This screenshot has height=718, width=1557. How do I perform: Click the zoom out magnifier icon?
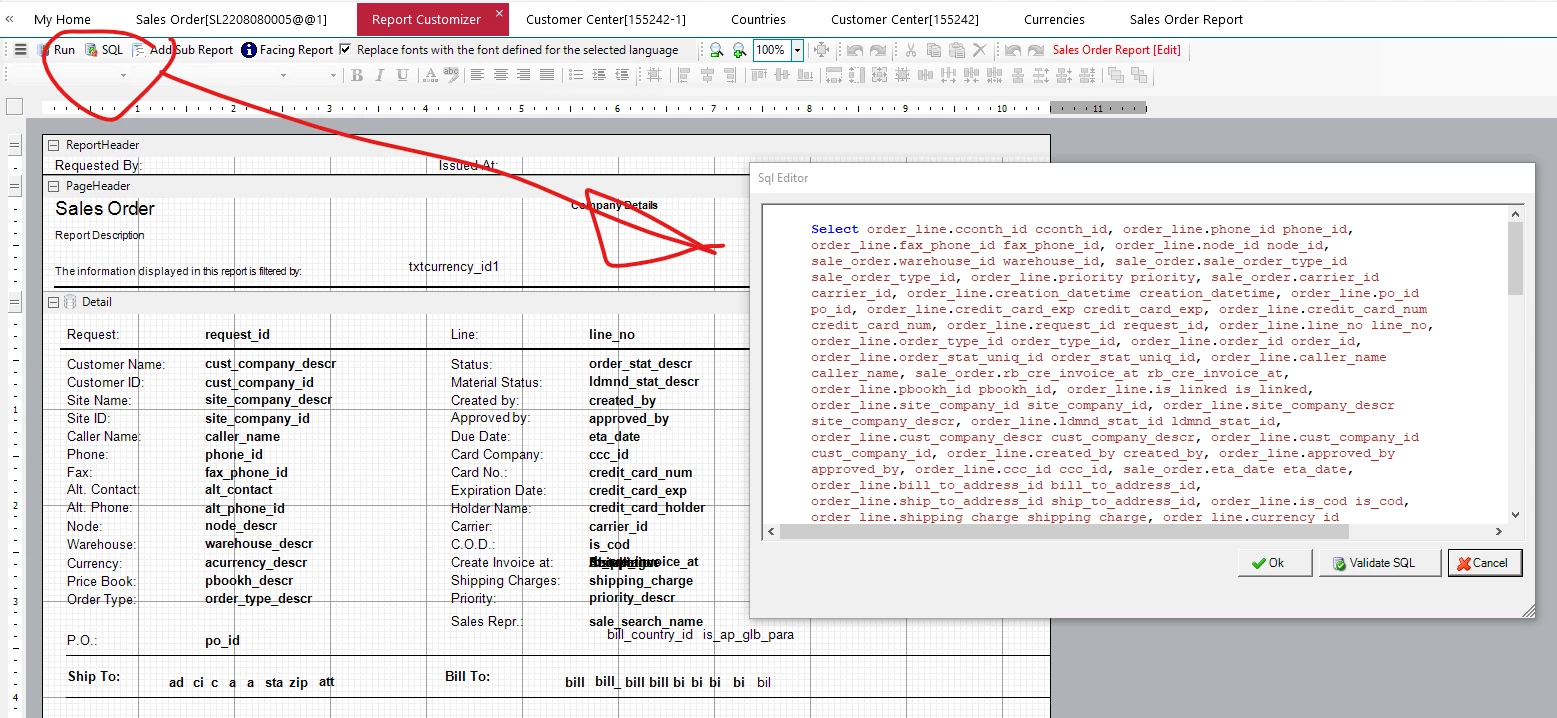coord(716,50)
